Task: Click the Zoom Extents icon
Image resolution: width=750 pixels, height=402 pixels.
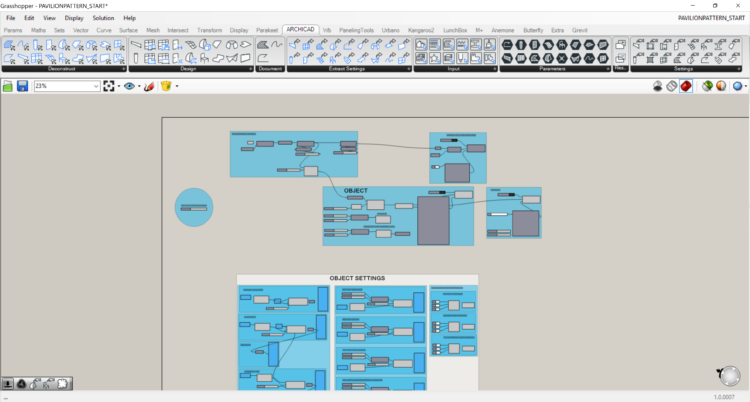Action: pyautogui.click(x=109, y=87)
